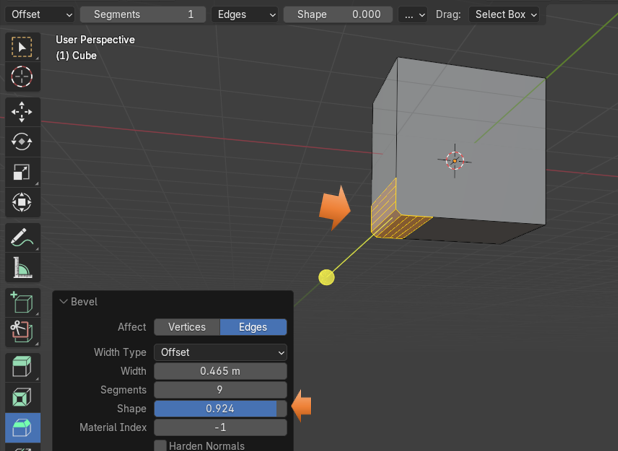Select the Select Box tool

click(22, 47)
